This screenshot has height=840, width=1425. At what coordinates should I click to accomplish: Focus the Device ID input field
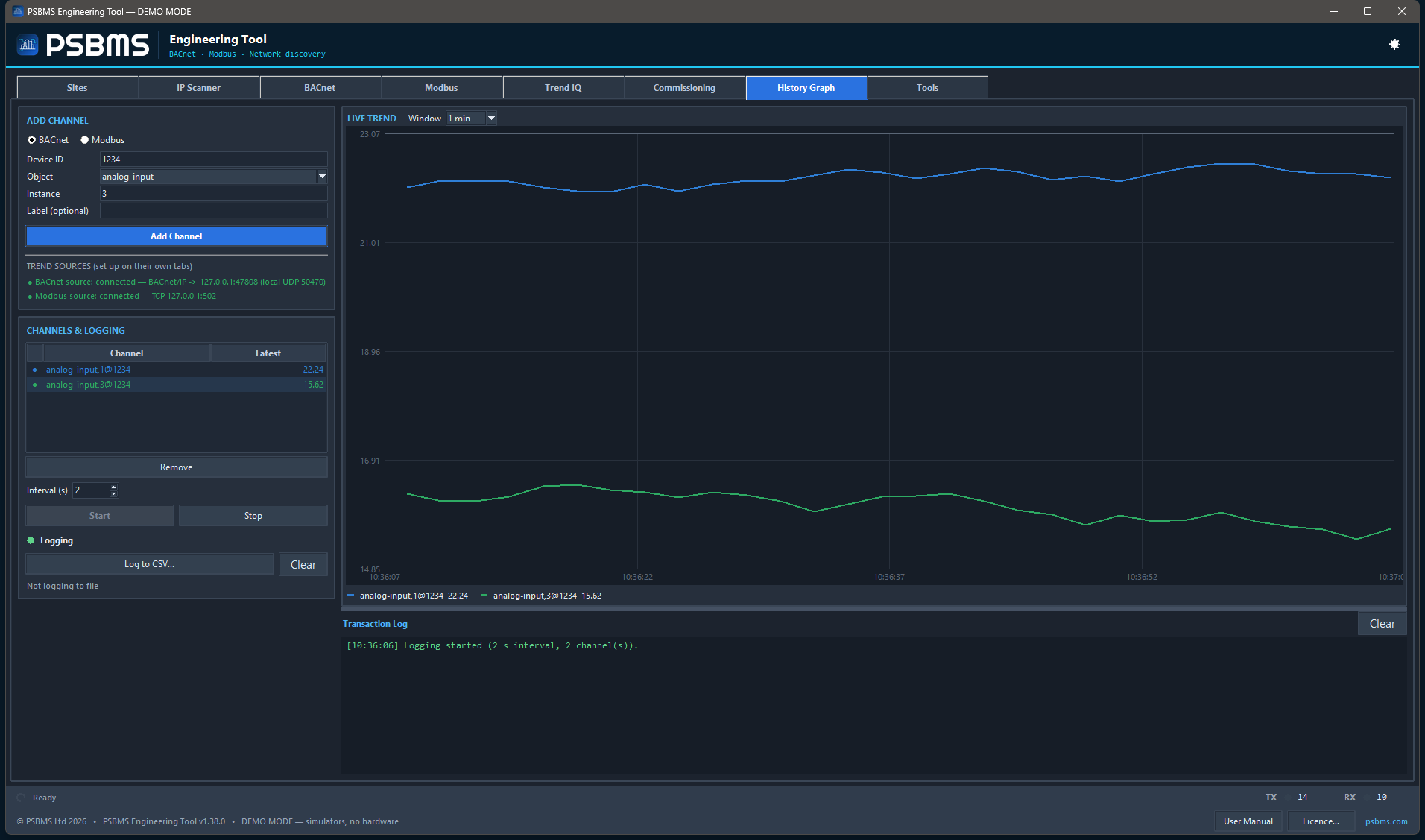coord(213,160)
